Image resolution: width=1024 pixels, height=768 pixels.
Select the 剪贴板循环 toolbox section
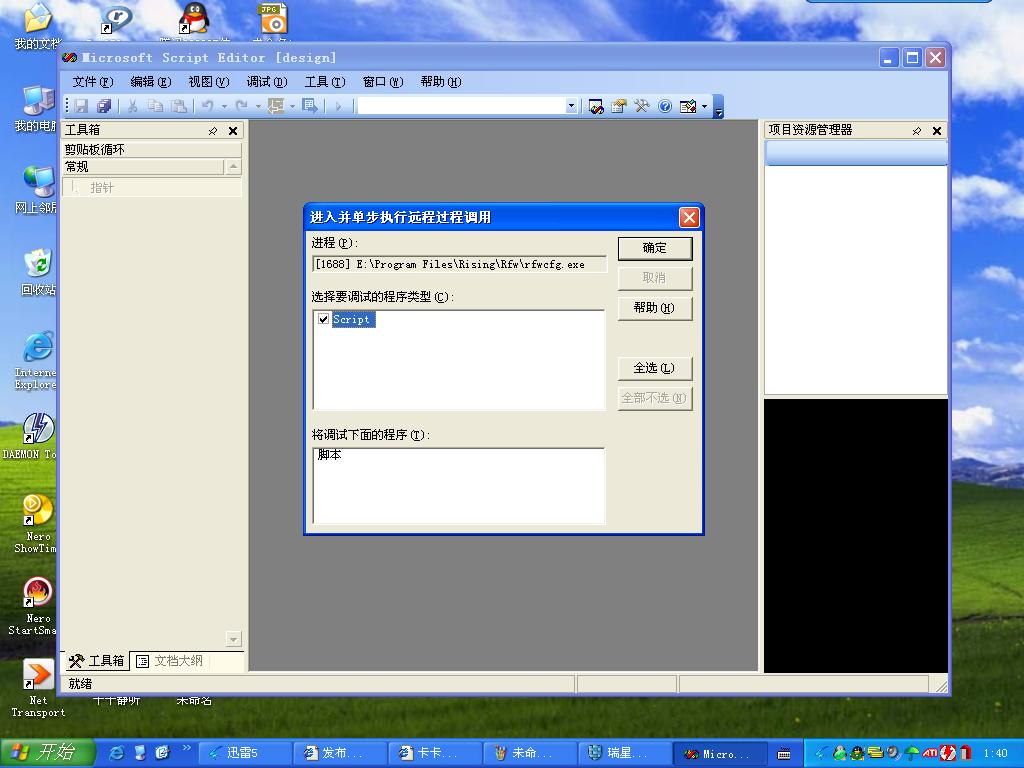pyautogui.click(x=152, y=150)
